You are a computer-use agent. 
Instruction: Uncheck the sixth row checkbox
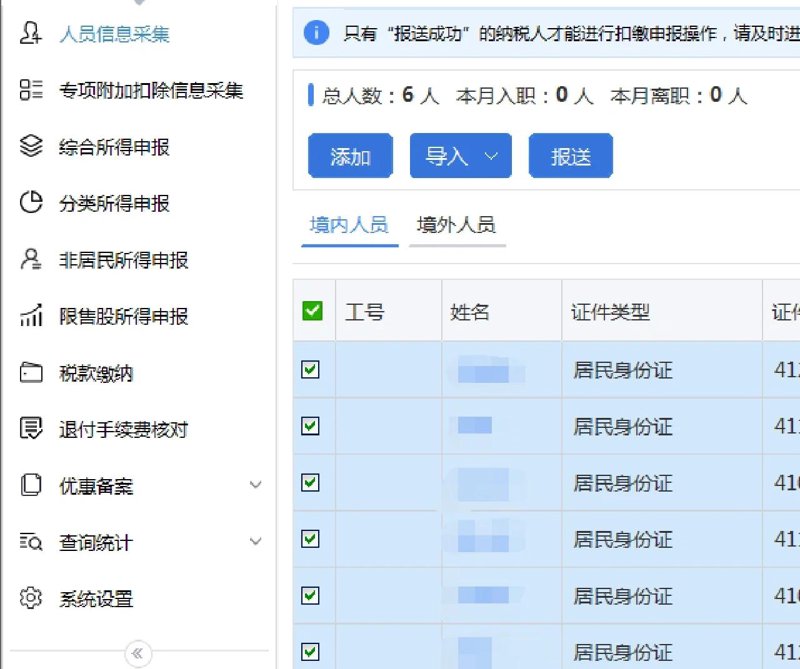coord(310,652)
